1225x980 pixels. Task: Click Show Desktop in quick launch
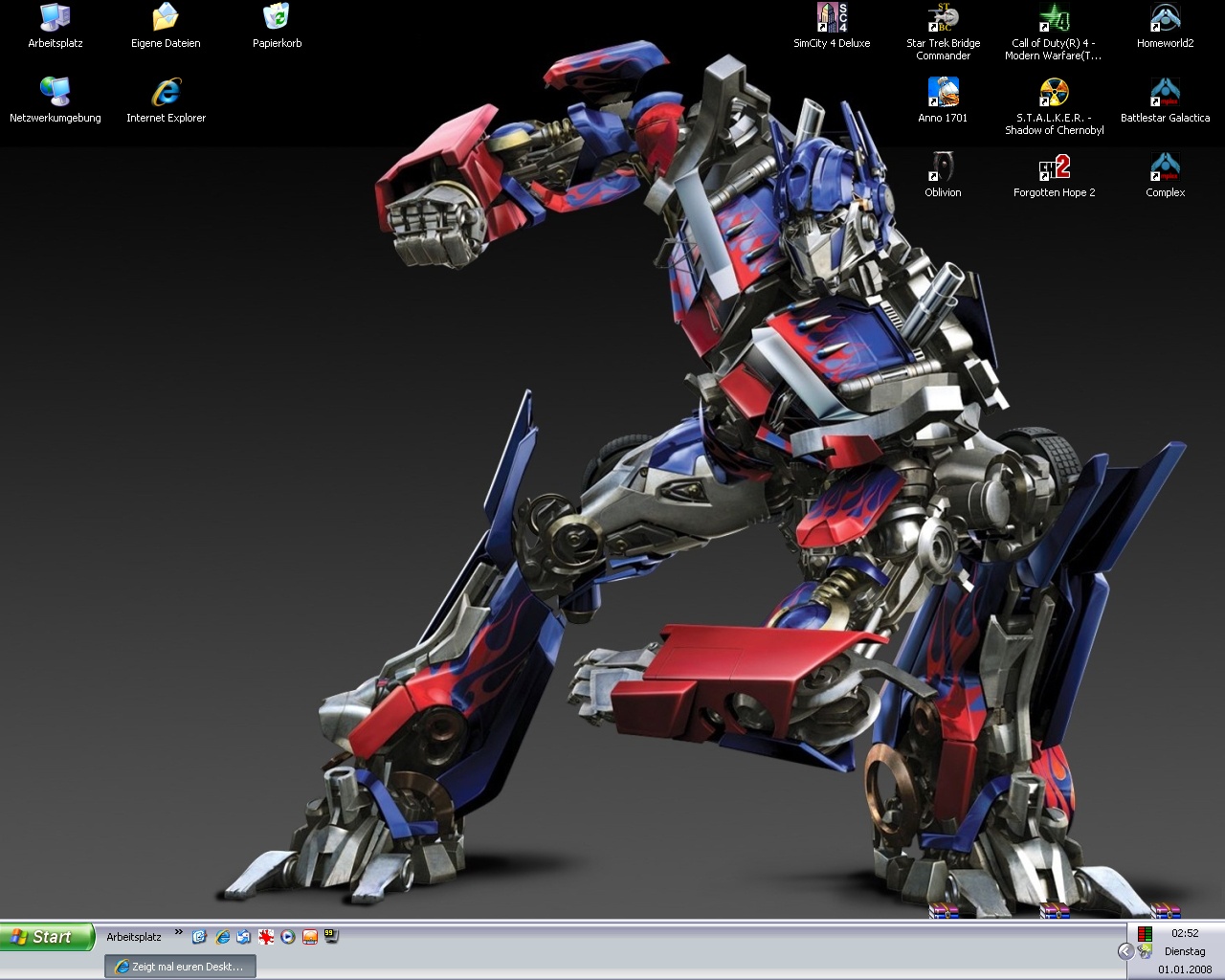pos(200,937)
